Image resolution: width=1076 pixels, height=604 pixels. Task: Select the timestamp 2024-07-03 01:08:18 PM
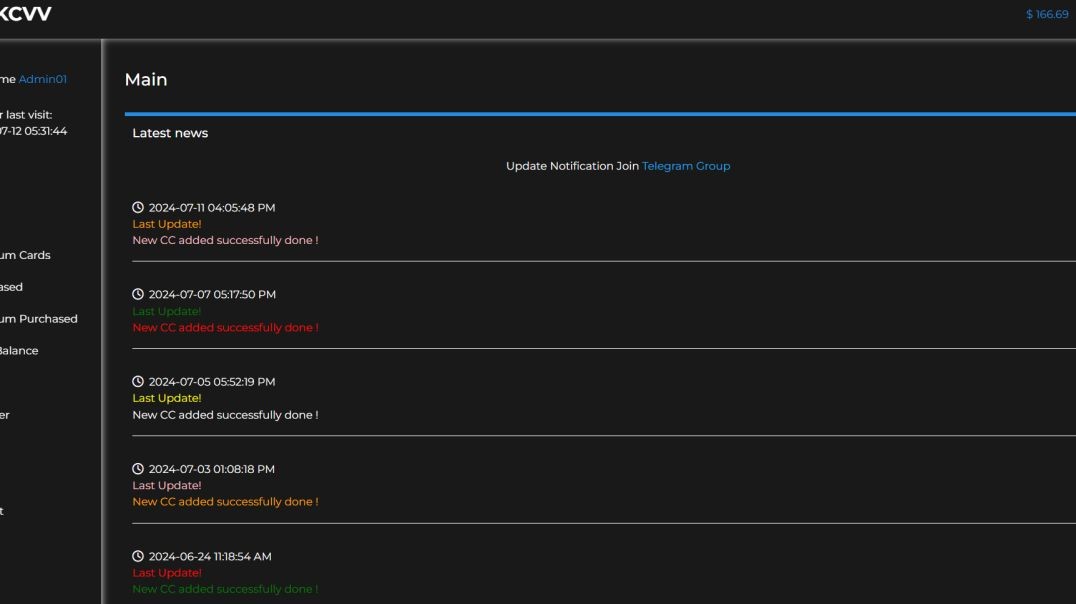click(211, 469)
